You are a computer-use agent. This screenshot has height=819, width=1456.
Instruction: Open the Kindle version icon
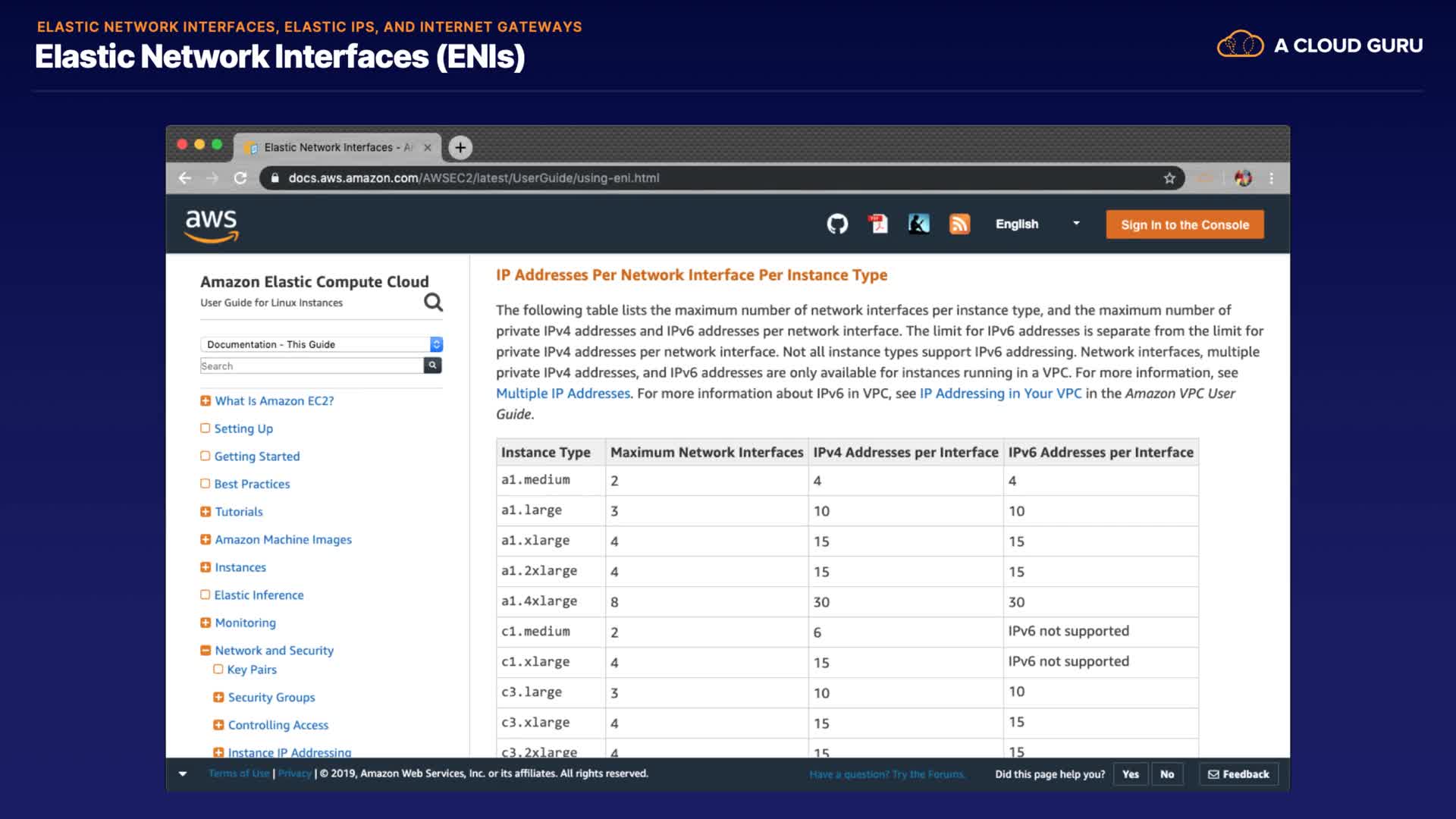tap(918, 224)
